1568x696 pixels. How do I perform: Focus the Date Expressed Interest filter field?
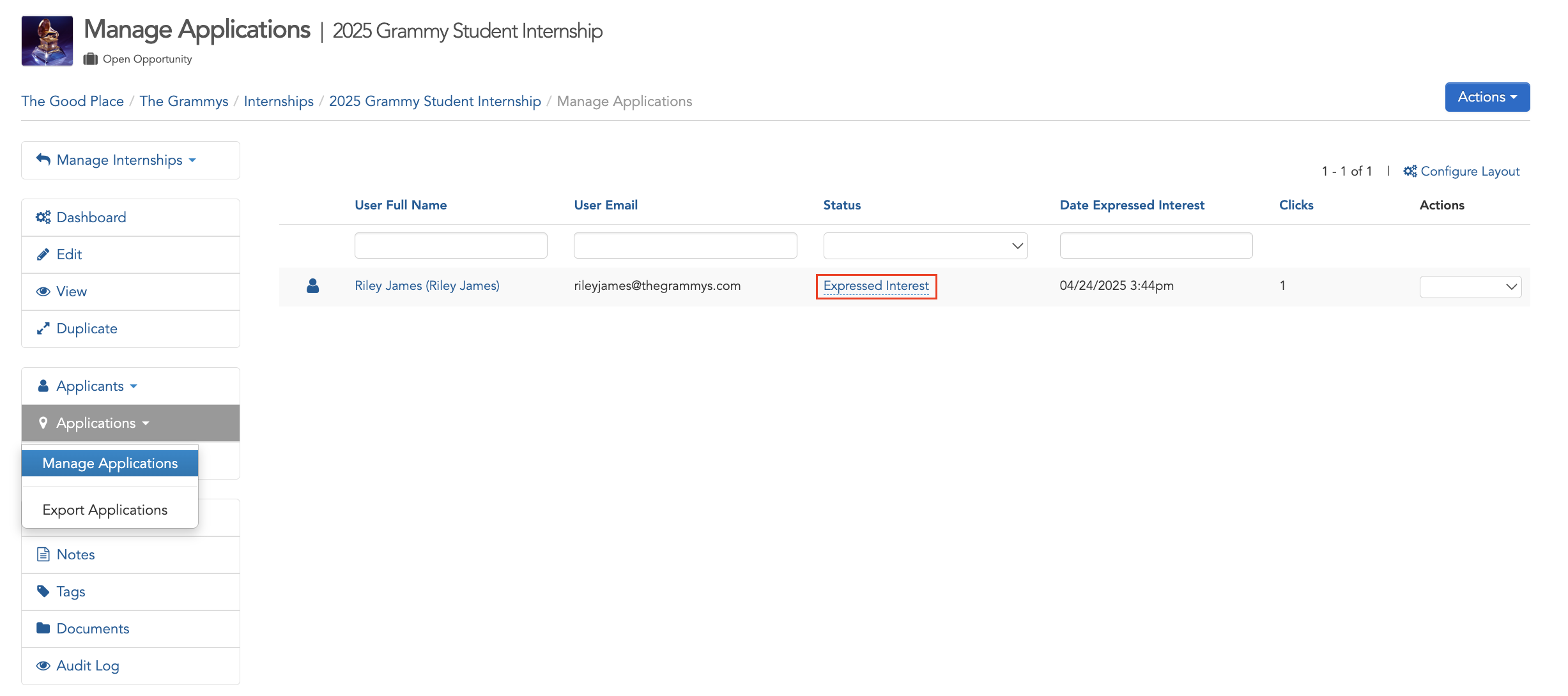click(1156, 245)
